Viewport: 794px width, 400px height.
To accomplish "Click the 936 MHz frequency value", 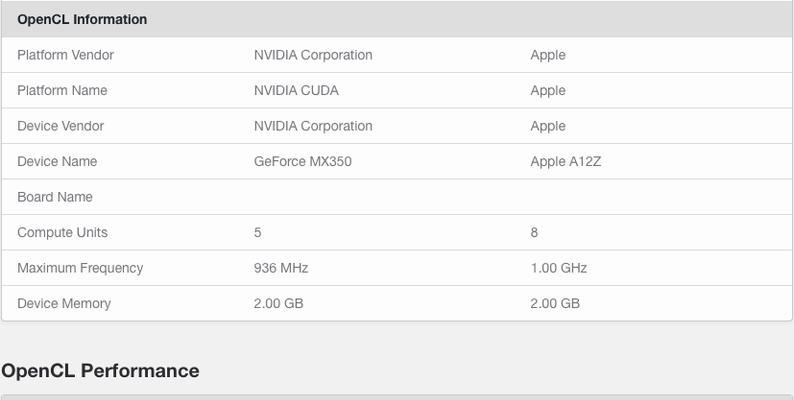I will tap(281, 268).
